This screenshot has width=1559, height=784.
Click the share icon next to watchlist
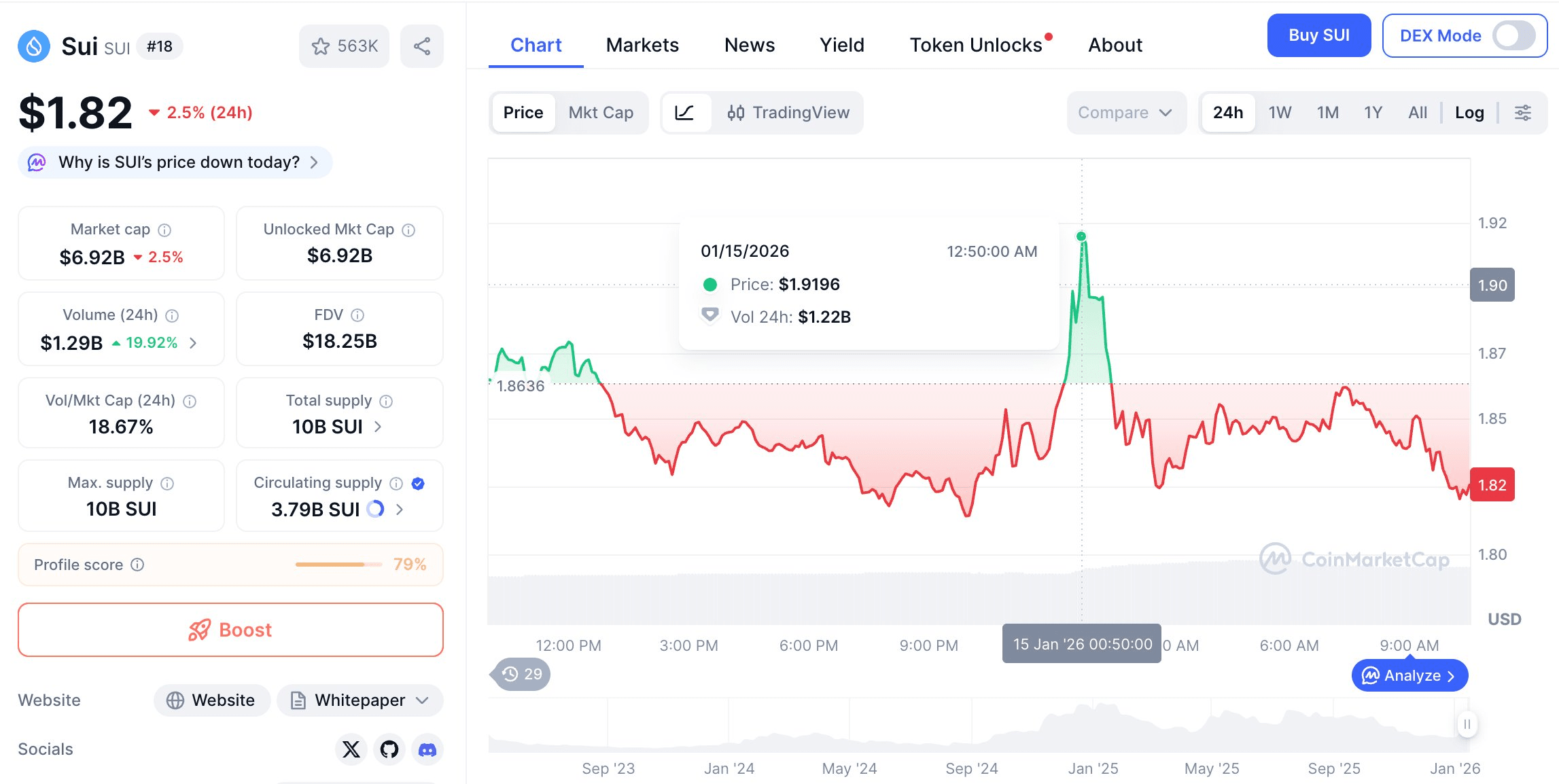421,46
